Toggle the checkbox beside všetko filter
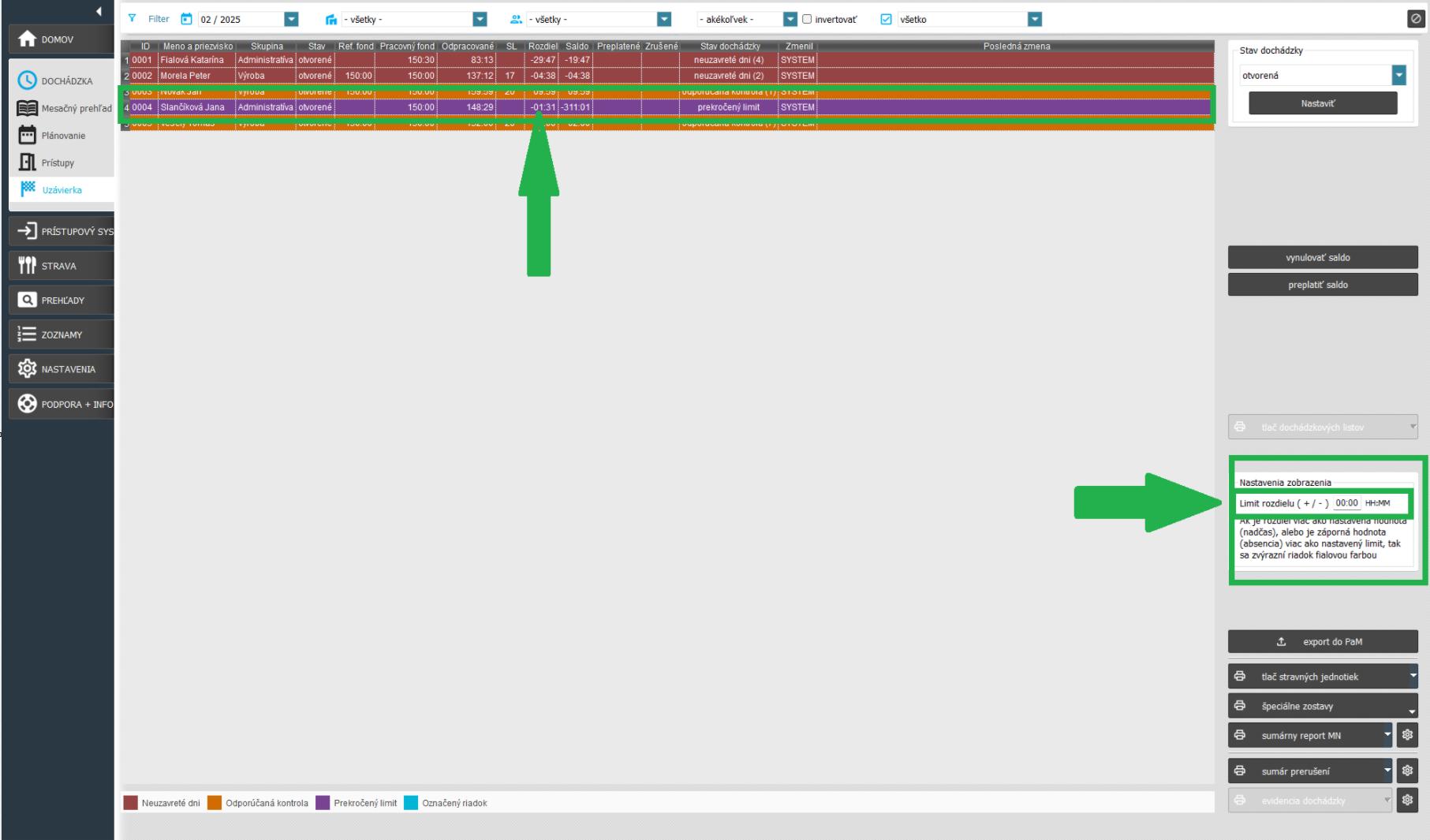The height and width of the screenshot is (840, 1430). (886, 19)
